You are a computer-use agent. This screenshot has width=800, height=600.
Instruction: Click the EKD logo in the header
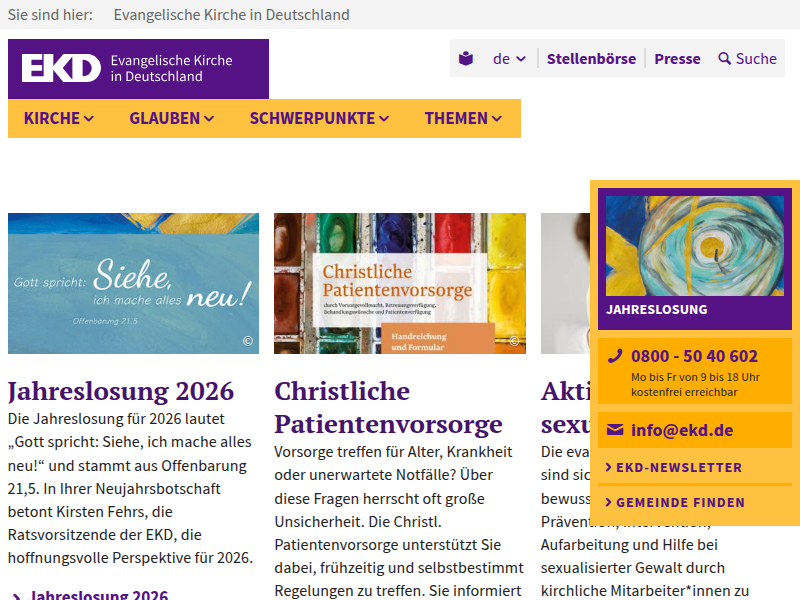click(62, 68)
